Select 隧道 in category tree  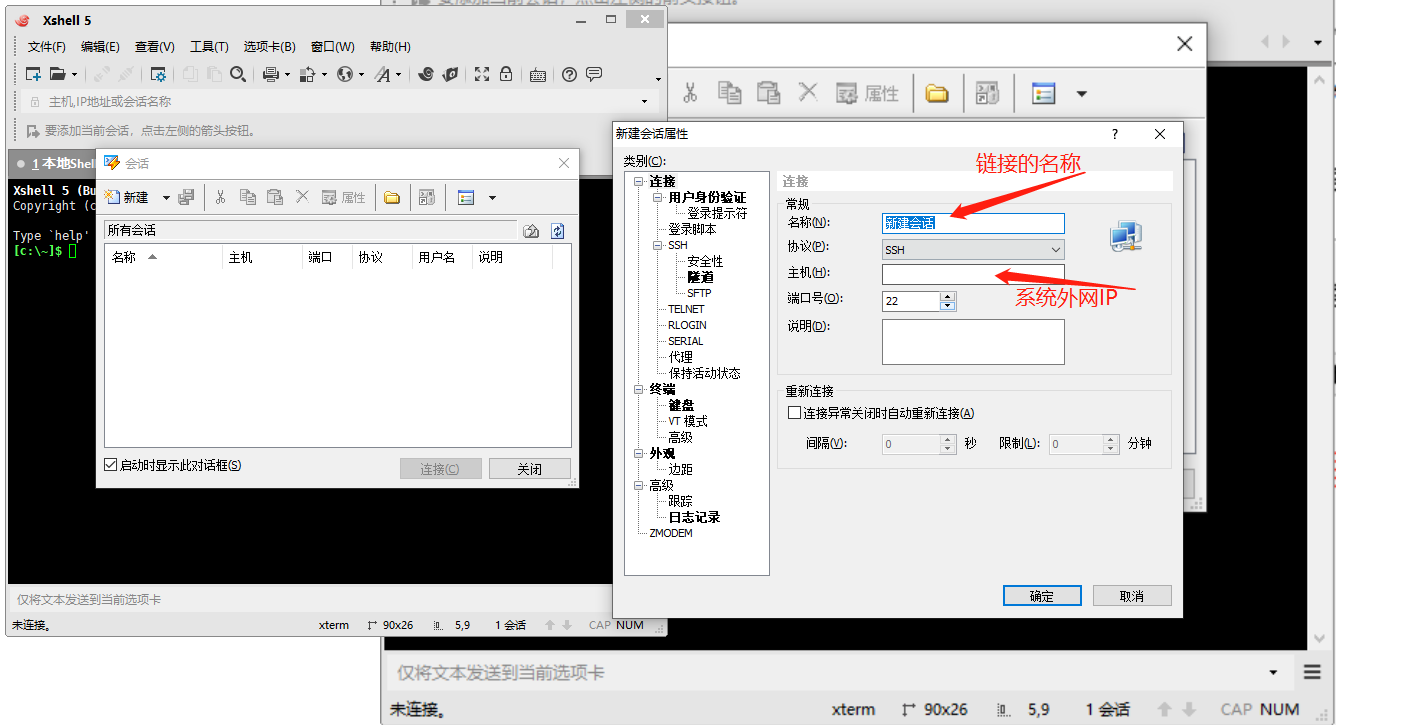(x=700, y=277)
